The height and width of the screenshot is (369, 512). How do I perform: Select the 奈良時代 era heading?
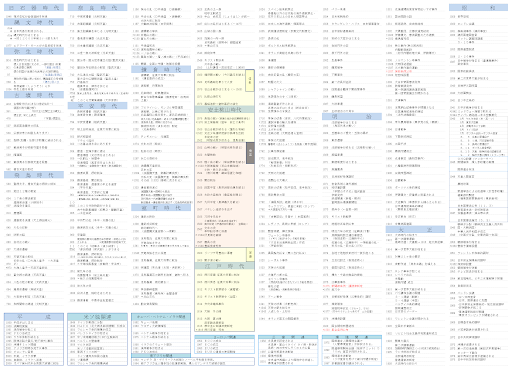[97, 8]
